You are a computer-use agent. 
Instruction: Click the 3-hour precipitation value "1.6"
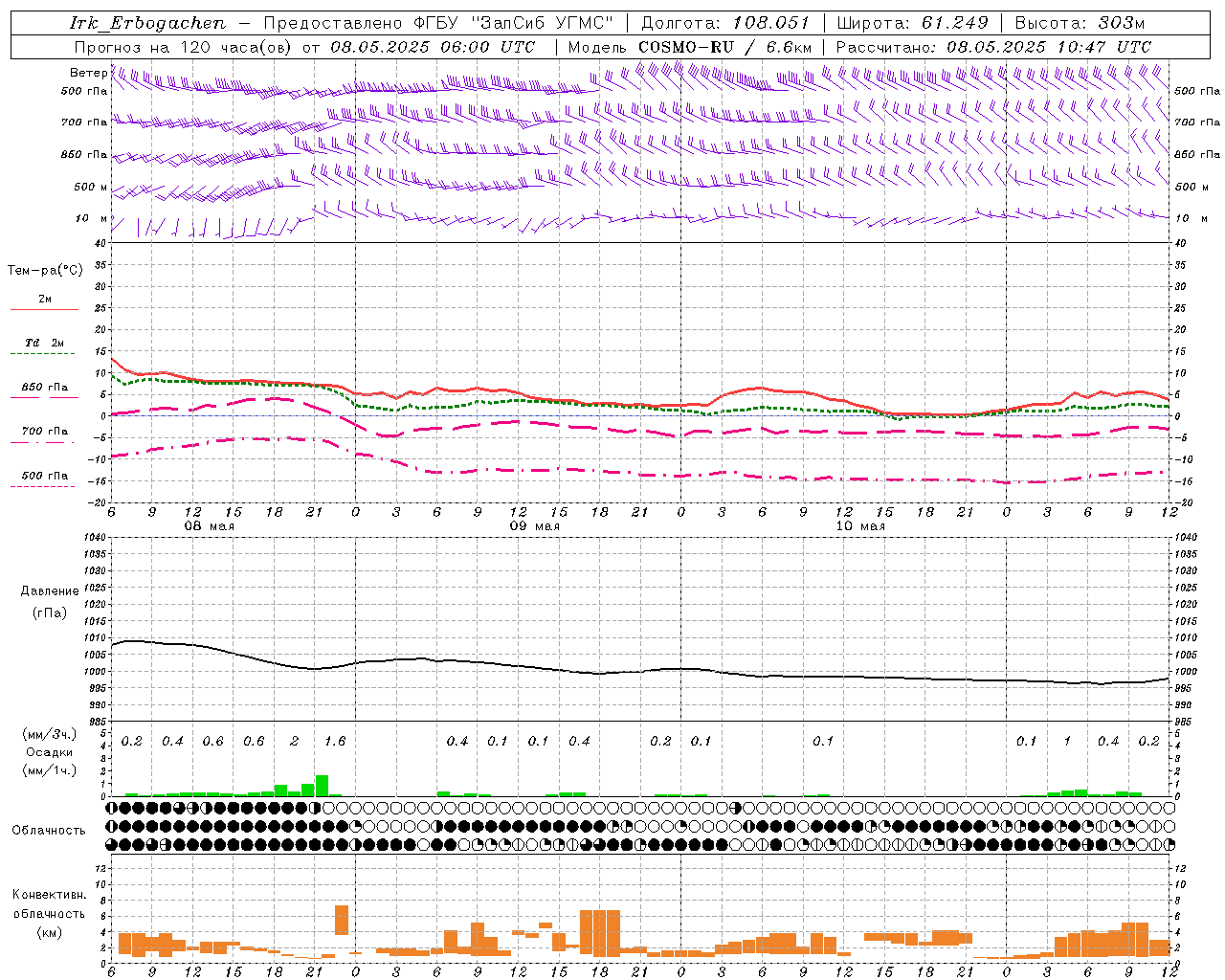pyautogui.click(x=335, y=741)
